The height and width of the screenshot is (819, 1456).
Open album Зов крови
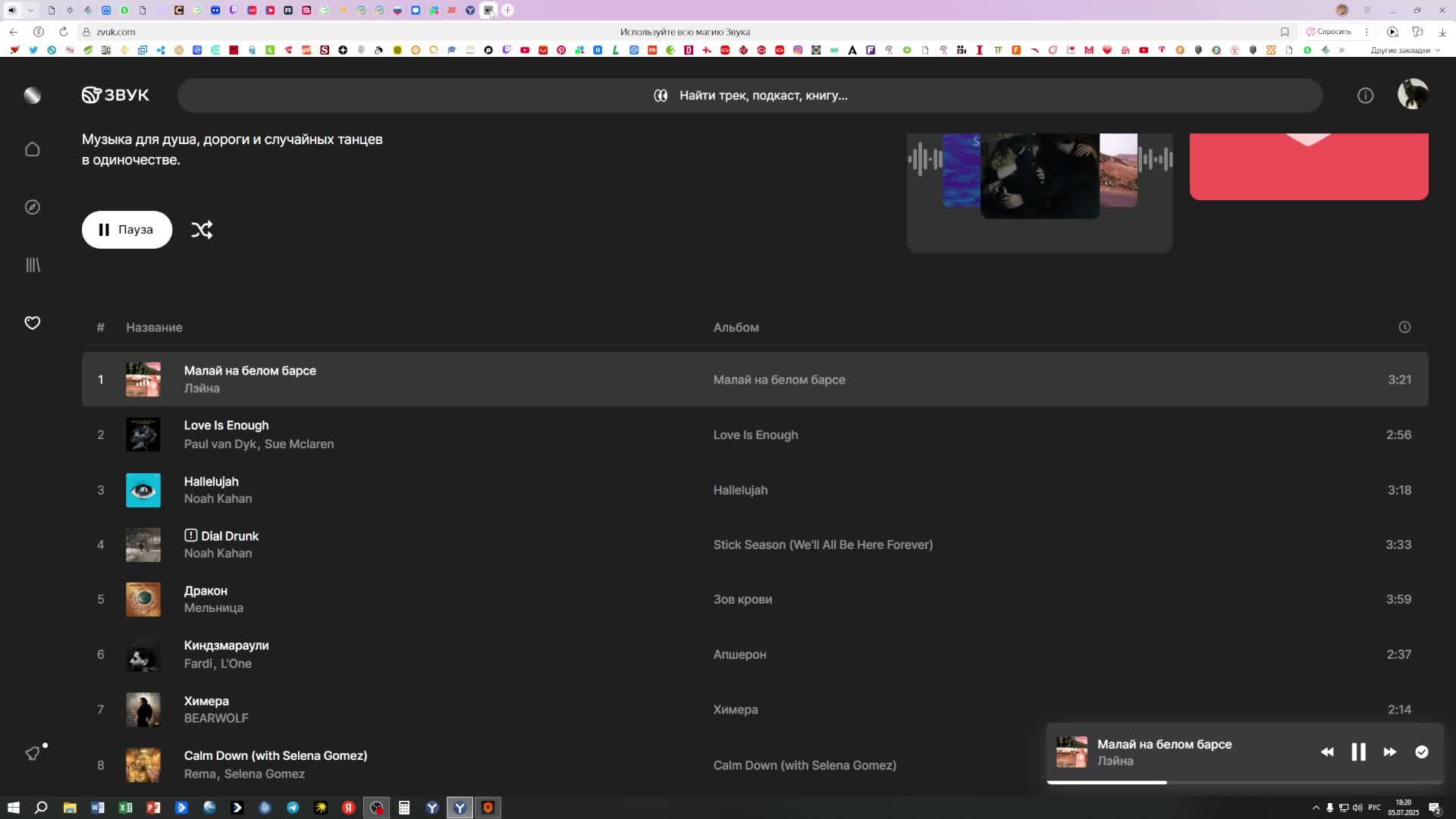click(742, 600)
